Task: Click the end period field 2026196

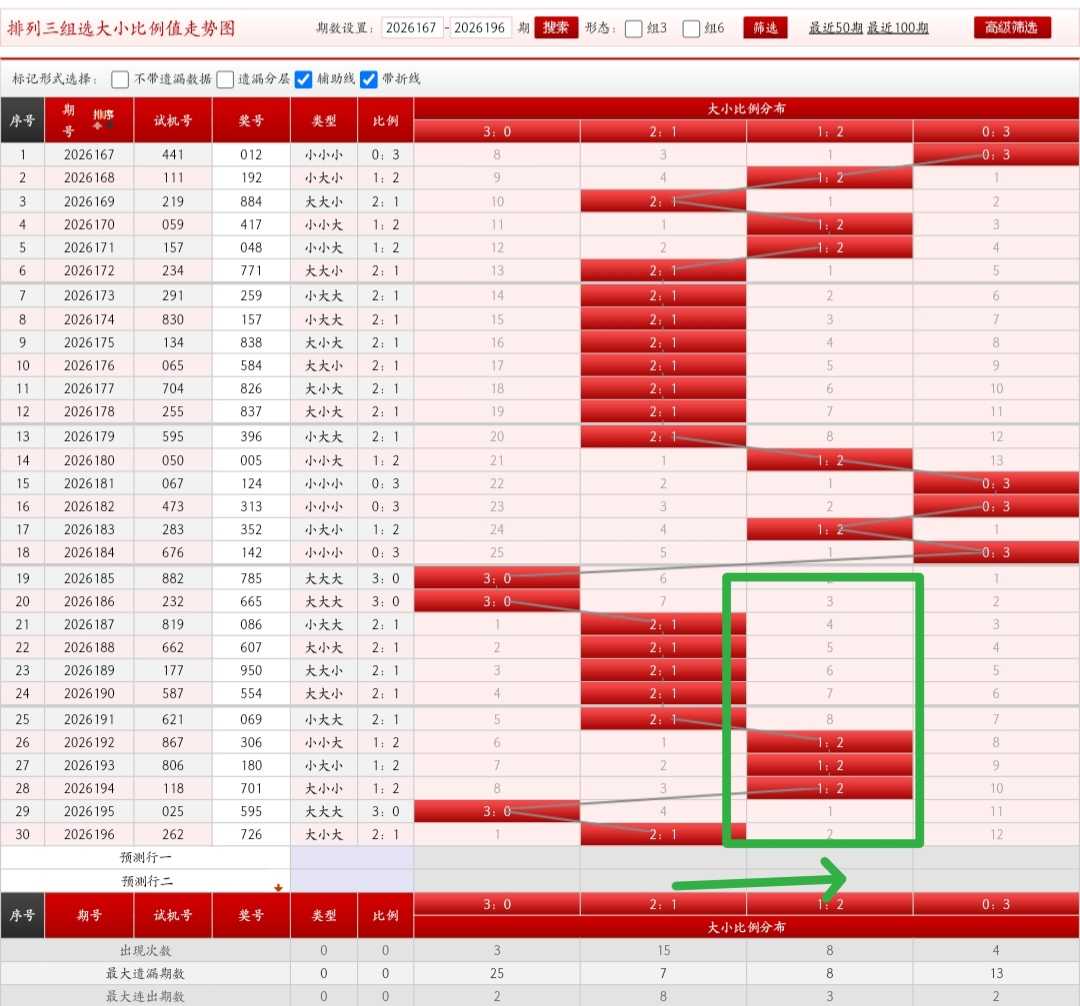Action: (x=479, y=28)
